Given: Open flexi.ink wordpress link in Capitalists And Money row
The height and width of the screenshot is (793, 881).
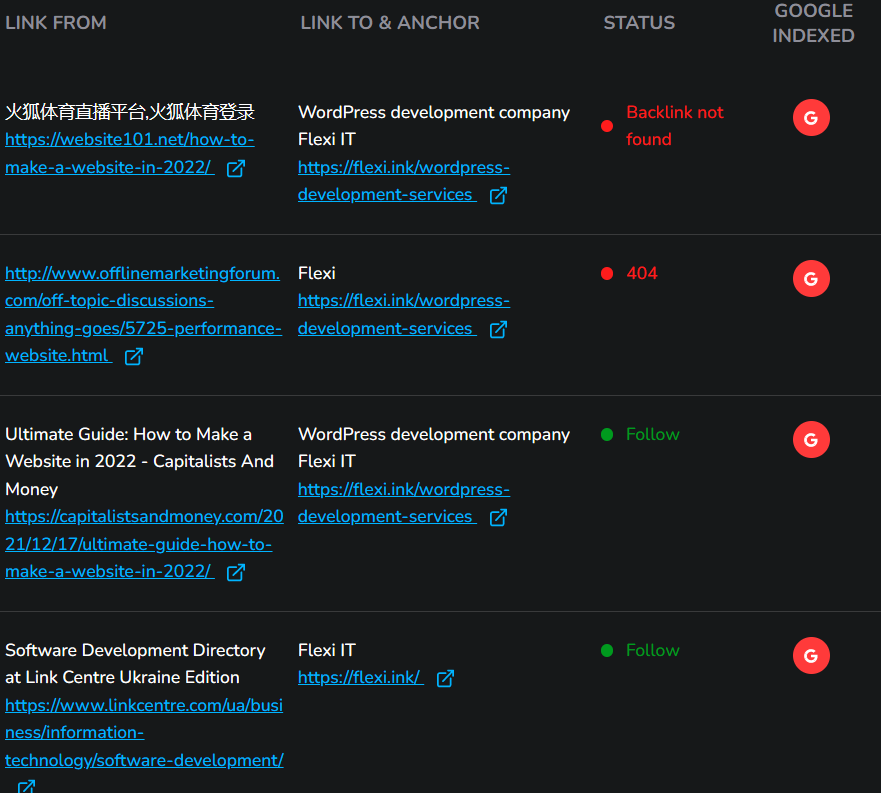Looking at the screenshot, I should tap(403, 502).
